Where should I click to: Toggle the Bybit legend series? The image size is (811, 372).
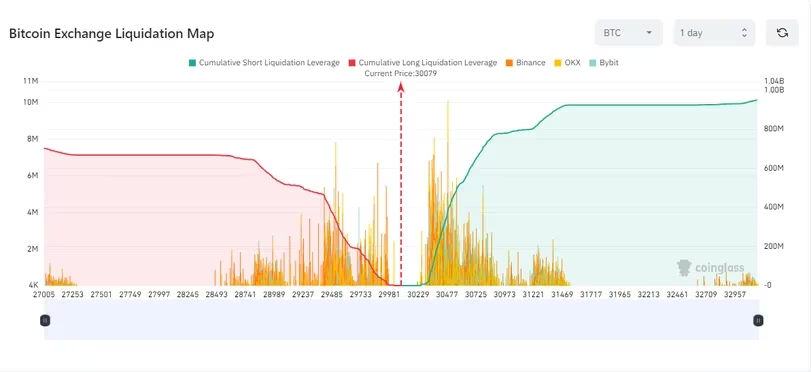click(x=604, y=63)
